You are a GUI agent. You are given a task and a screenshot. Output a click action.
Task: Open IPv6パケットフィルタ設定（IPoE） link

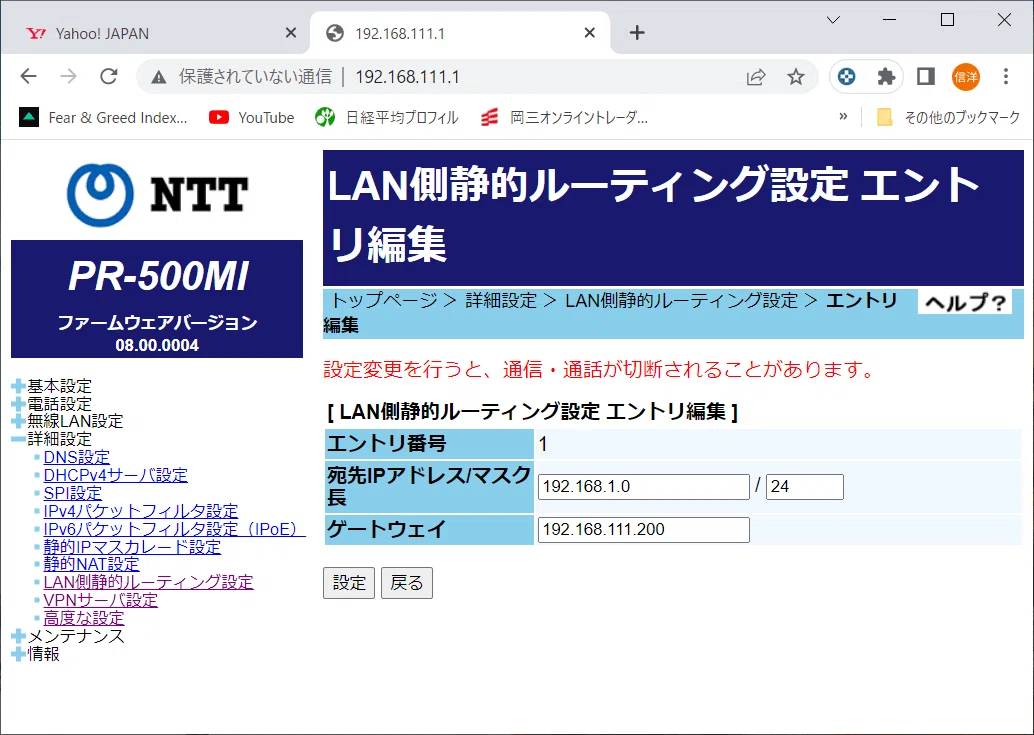click(175, 529)
